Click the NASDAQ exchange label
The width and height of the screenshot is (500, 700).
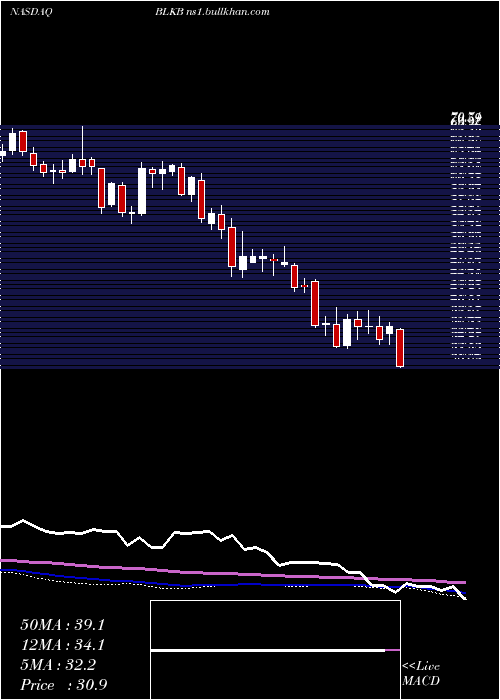point(31,12)
